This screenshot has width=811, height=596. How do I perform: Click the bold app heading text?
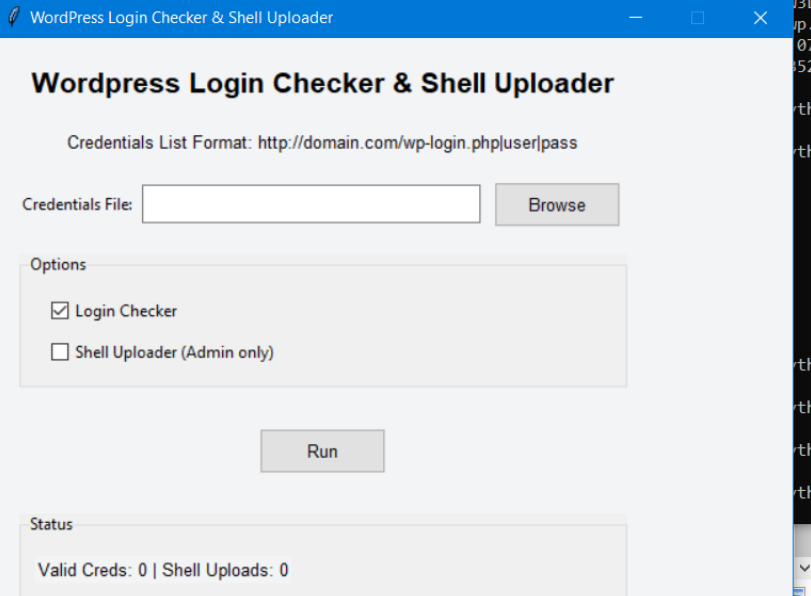[320, 86]
